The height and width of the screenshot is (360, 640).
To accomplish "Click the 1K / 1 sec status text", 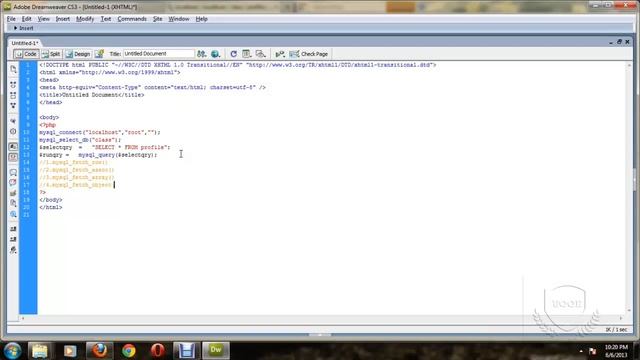I will (x=616, y=329).
